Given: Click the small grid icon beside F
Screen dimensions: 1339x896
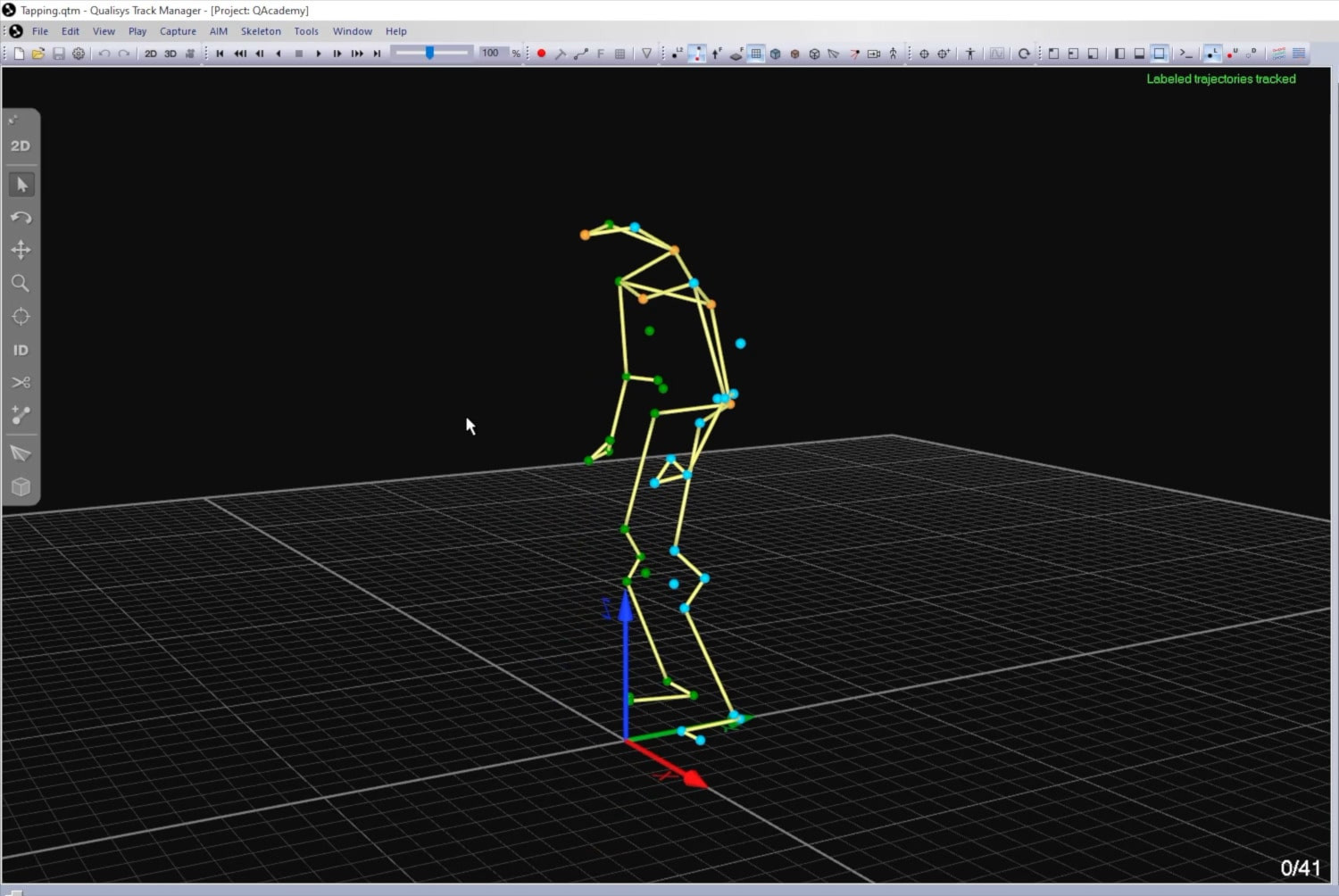Looking at the screenshot, I should point(620,54).
